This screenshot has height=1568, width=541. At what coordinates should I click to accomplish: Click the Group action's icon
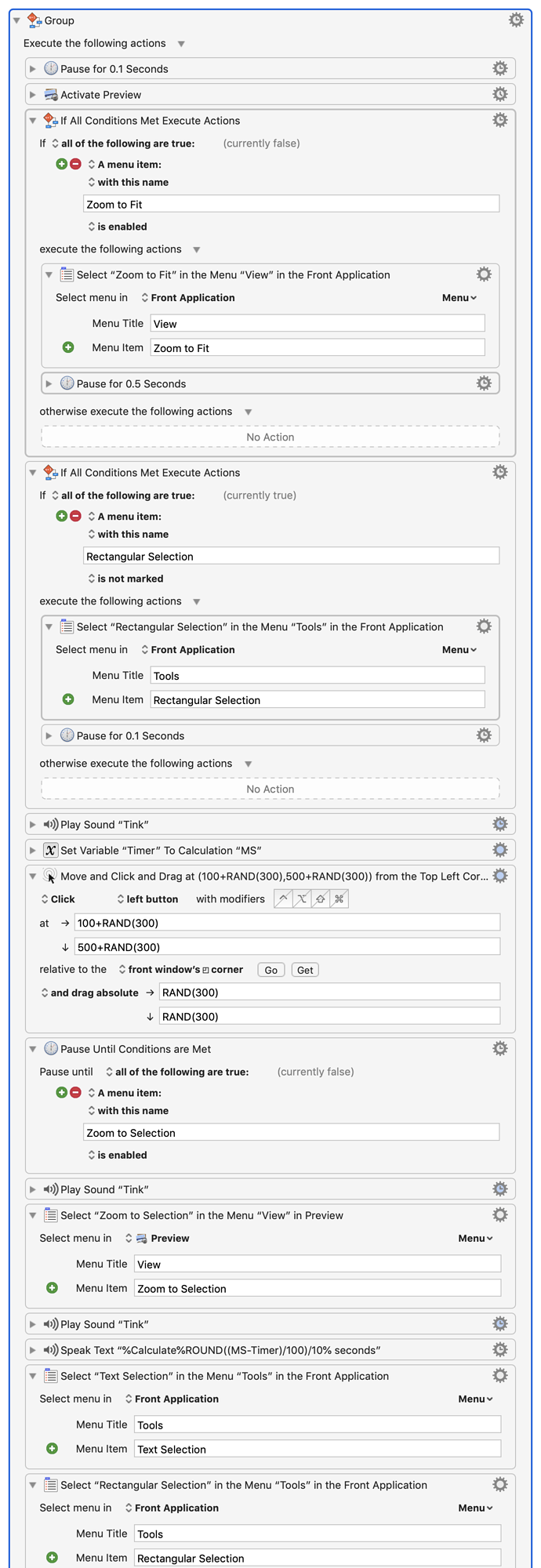point(34,20)
